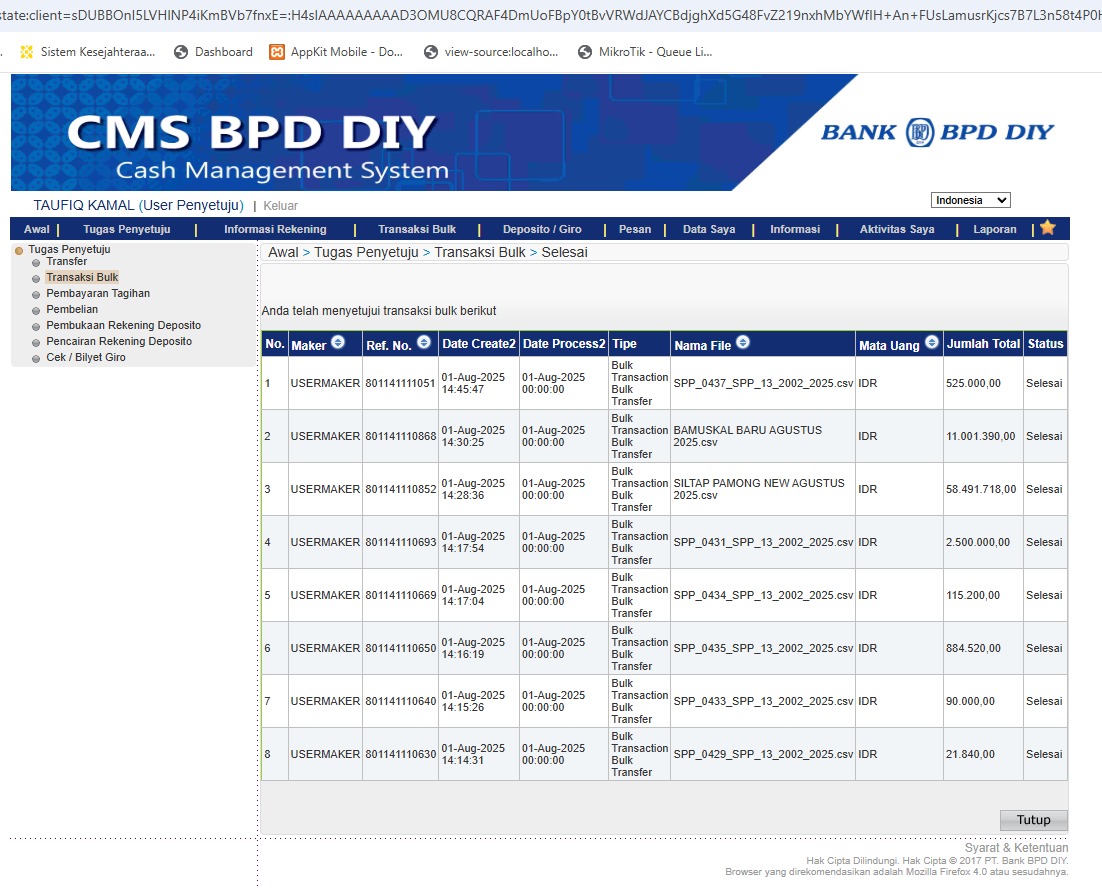Viewport: 1102px width, 888px height.
Task: Open the view-source:localho... bookmark
Action: click(491, 52)
